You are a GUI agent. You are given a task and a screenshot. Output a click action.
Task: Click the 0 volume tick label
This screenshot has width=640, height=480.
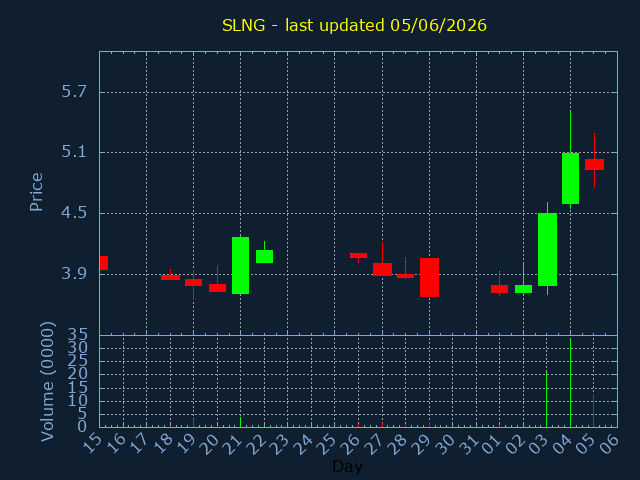pos(82,427)
